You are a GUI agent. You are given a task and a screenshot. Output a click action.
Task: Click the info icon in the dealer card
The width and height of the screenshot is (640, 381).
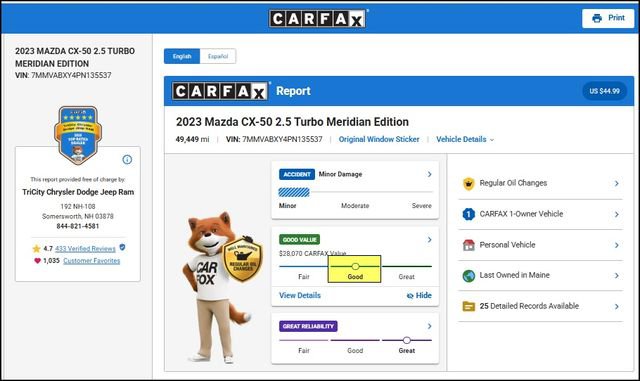coord(127,160)
